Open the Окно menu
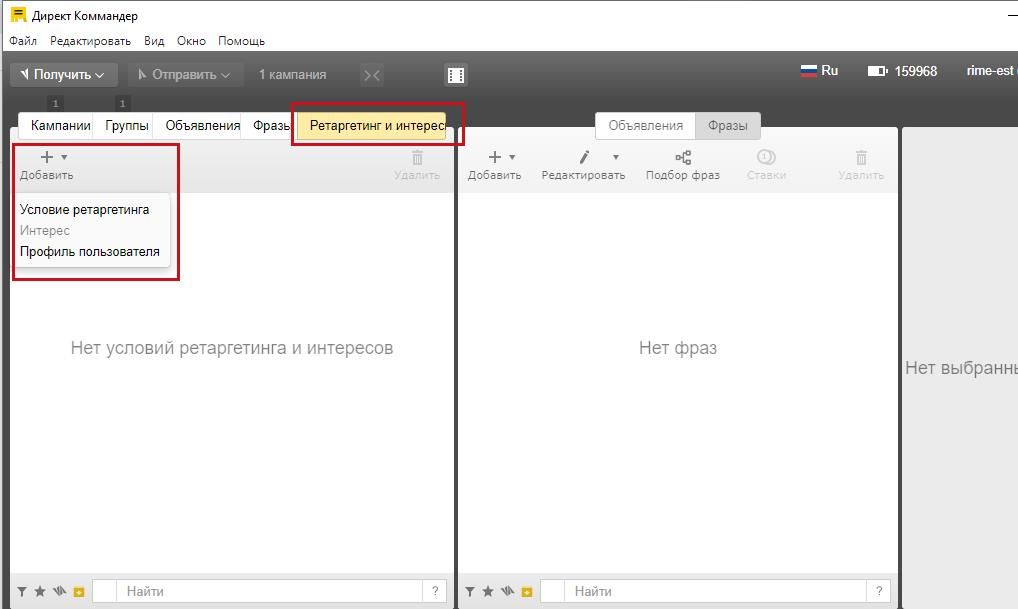The width and height of the screenshot is (1018, 609). click(x=191, y=41)
